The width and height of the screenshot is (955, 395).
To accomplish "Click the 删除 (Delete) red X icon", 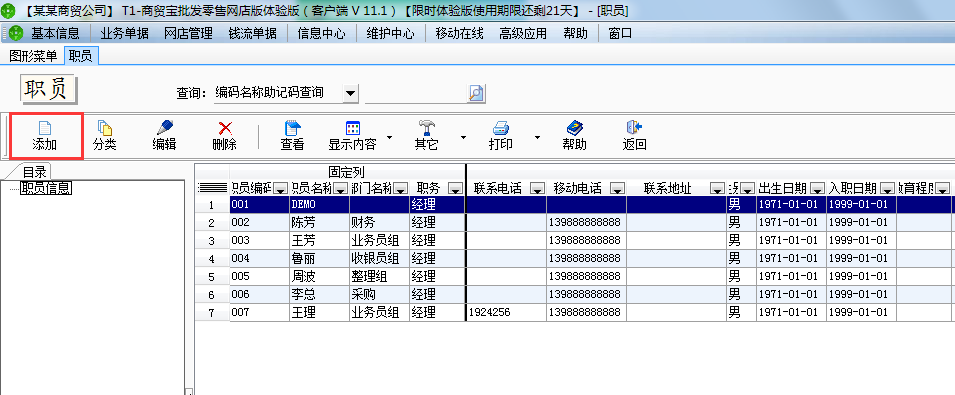I will (225, 128).
